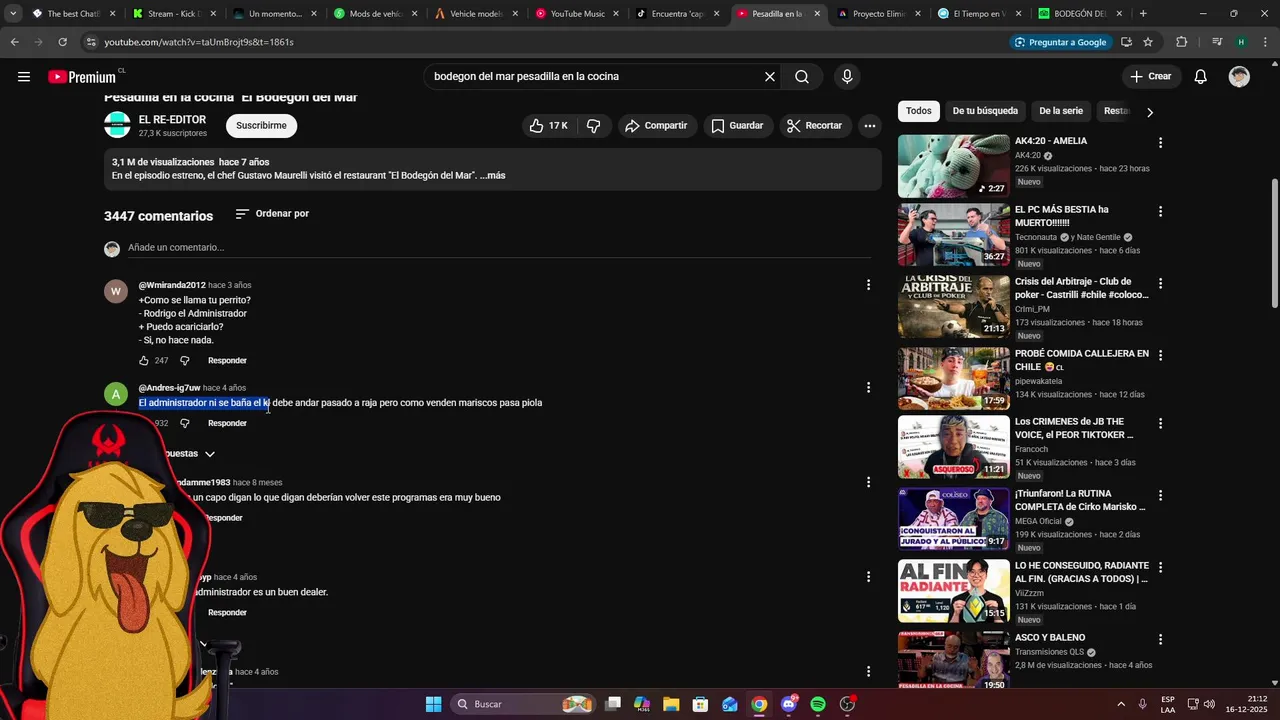The image size is (1280, 720).
Task: Open Crisis del Arbitraje video title
Action: (1082, 288)
